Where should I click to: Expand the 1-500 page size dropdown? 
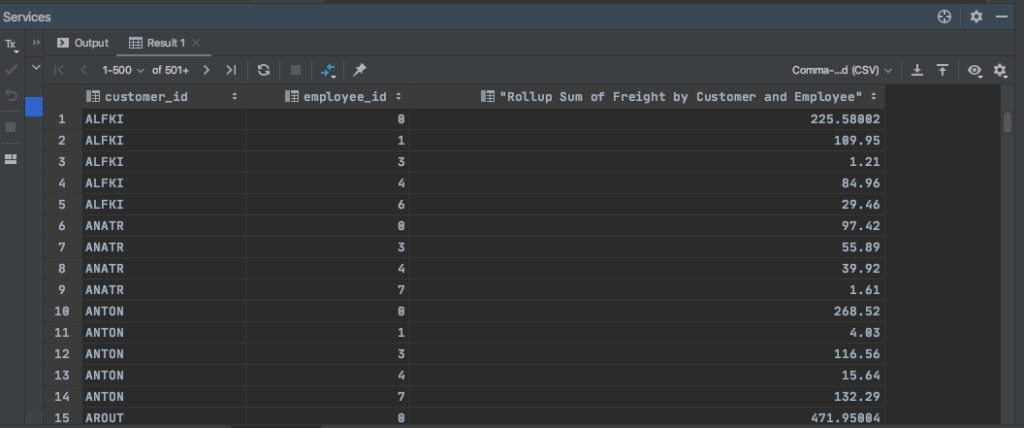(123, 70)
